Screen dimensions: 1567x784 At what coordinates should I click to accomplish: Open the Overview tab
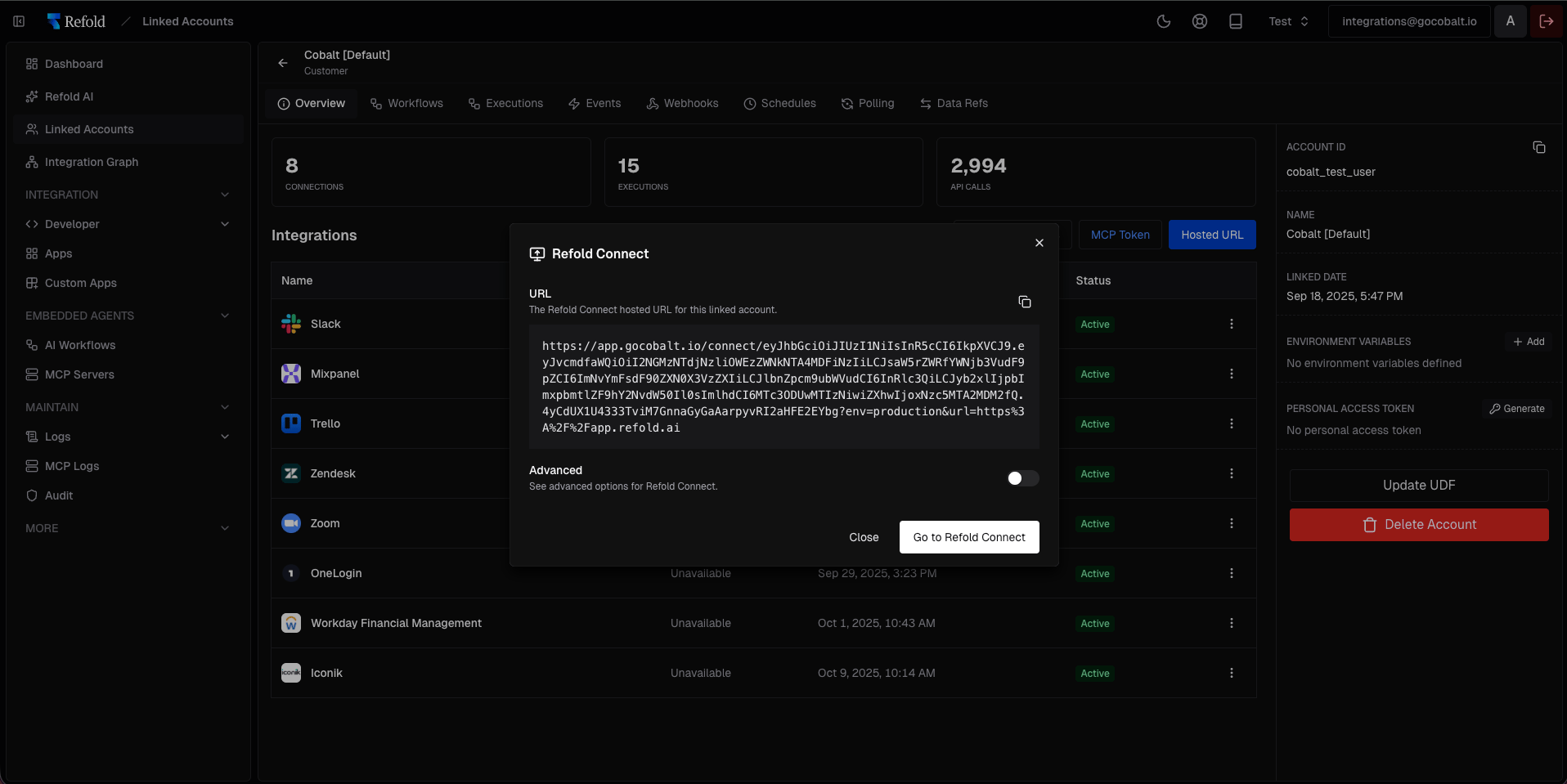tap(312, 103)
